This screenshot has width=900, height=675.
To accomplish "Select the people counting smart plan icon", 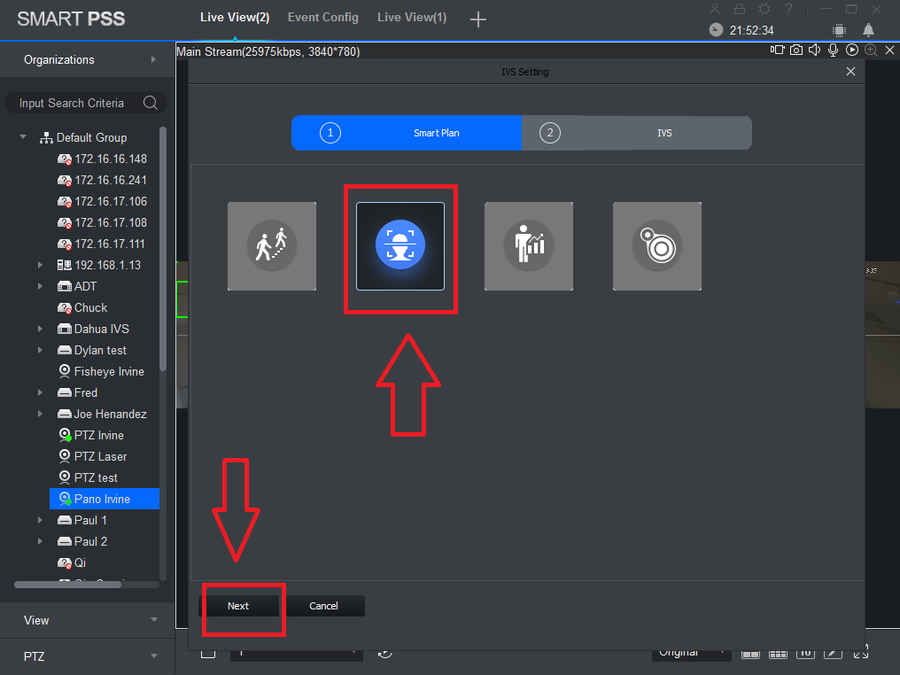I will click(529, 246).
